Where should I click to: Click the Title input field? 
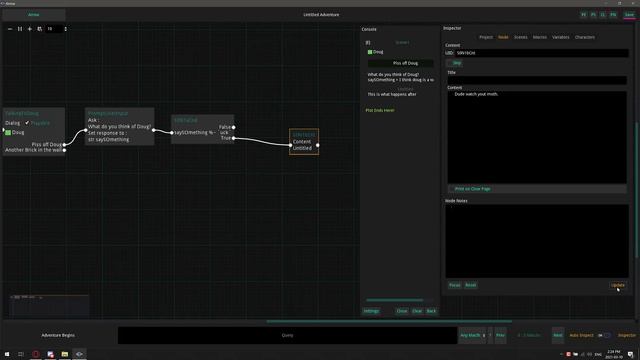(x=537, y=80)
